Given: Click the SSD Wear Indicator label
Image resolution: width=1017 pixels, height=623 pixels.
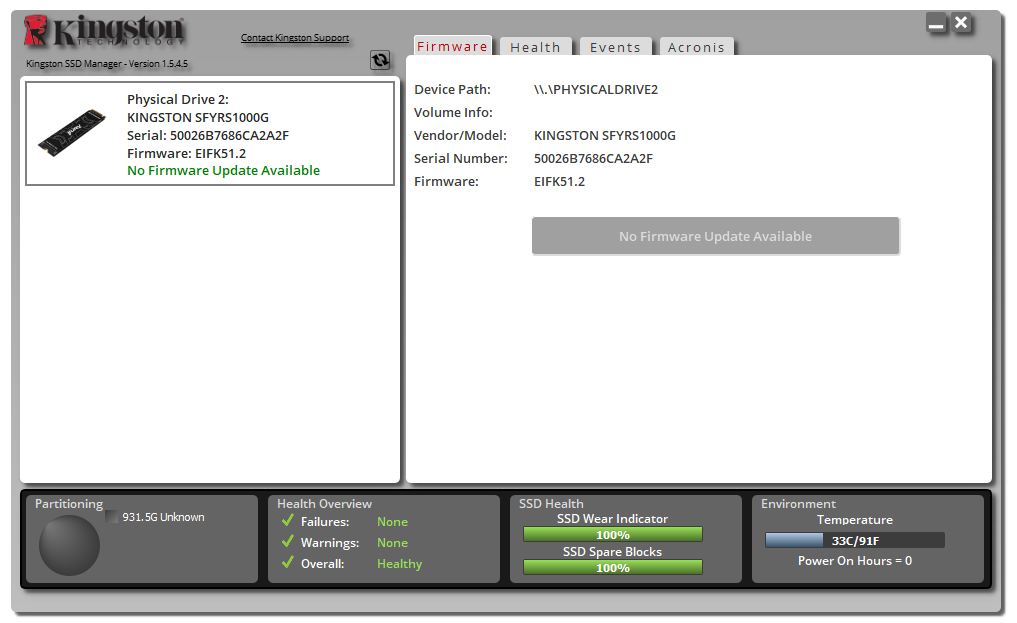Looking at the screenshot, I should pyautogui.click(x=612, y=519).
